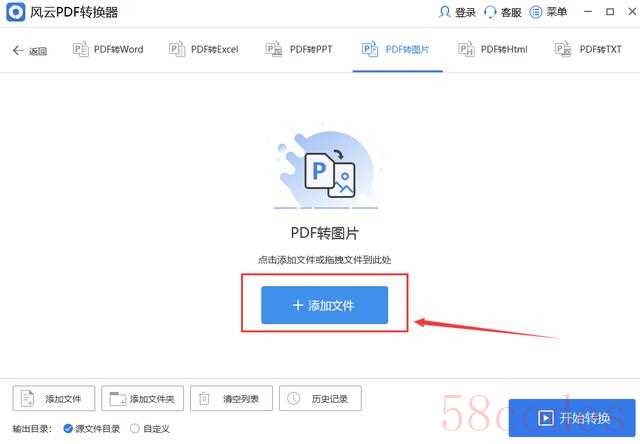This screenshot has width=640, height=444.
Task: Click the PDF转PPT slide icon
Action: (x=274, y=49)
